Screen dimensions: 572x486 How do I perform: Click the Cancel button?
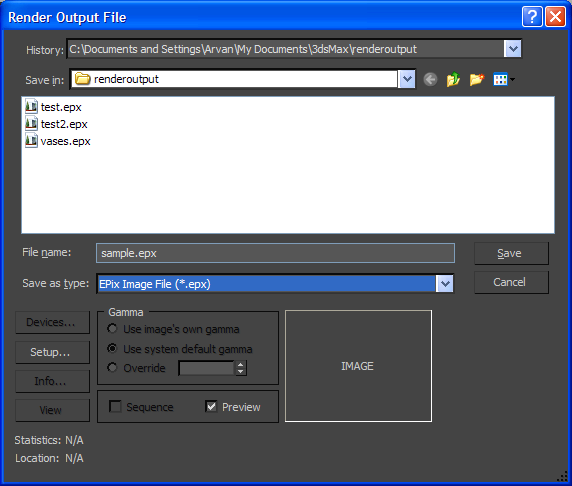[511, 282]
